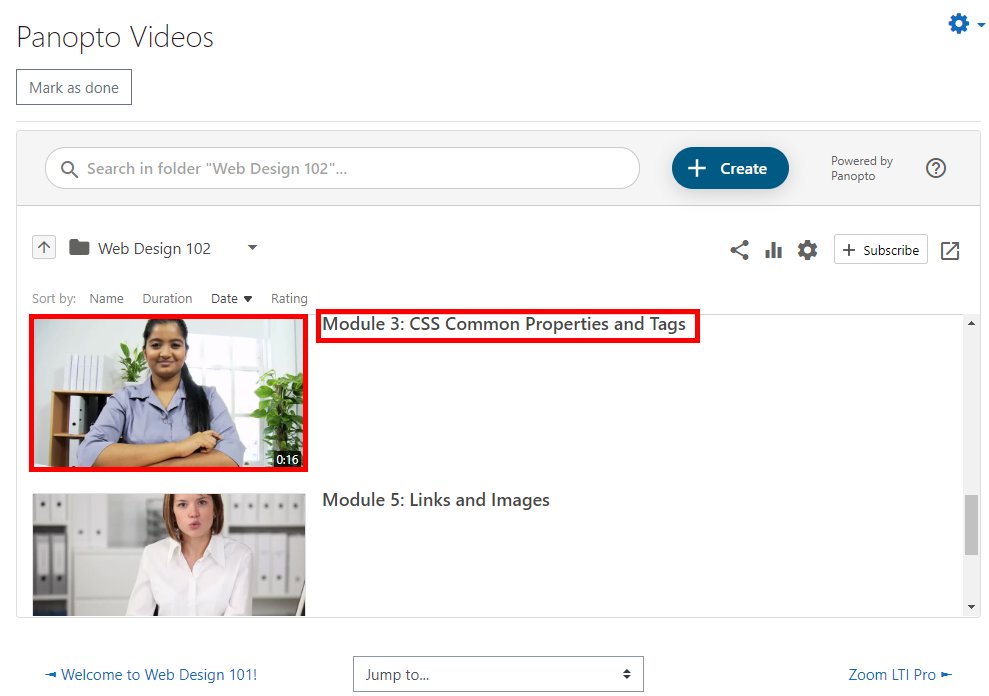Open Module 3: CSS Common Properties video title
Image resolution: width=989 pixels, height=696 pixels.
click(x=504, y=324)
